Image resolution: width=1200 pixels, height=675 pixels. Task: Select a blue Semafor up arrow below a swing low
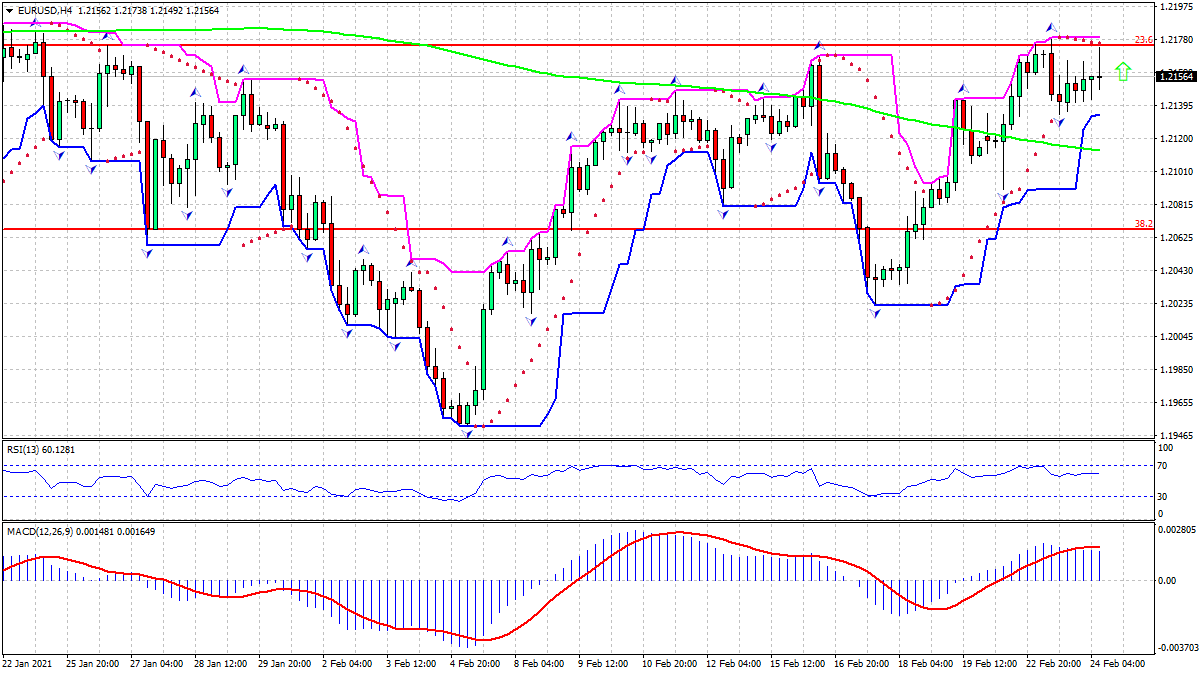click(x=466, y=434)
